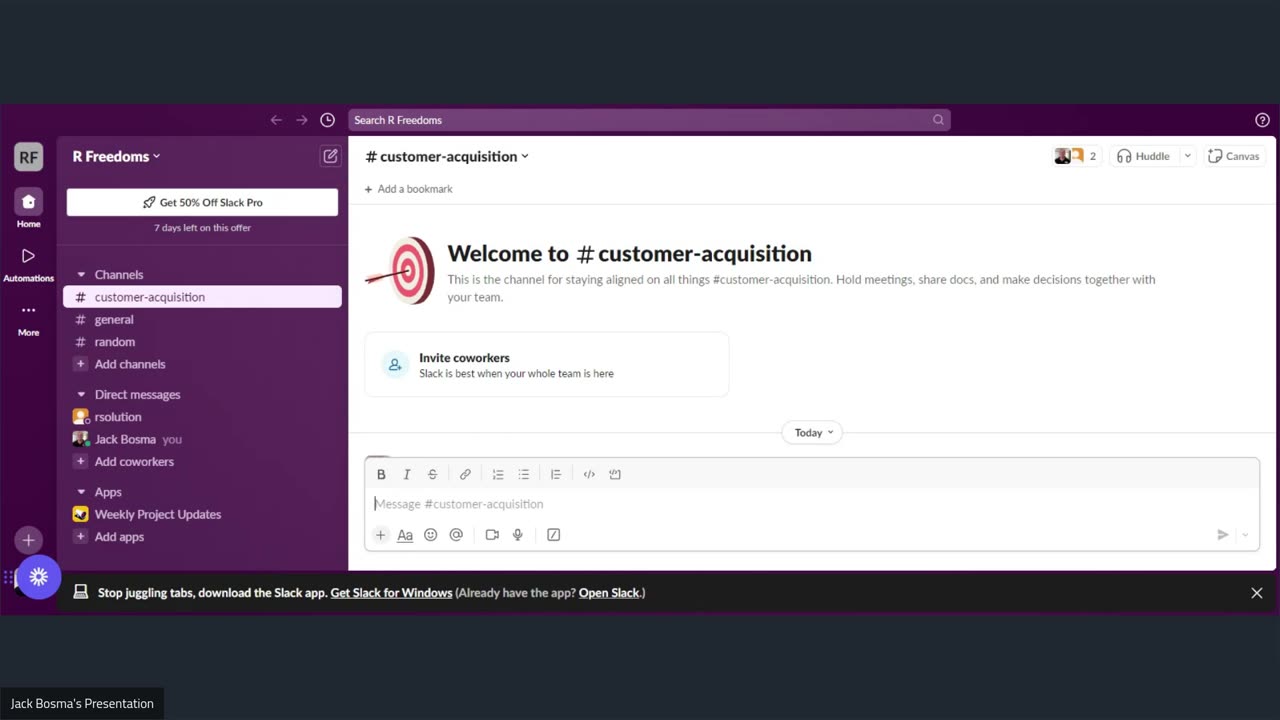Toggle bold formatting
The width and height of the screenshot is (1280, 720).
point(381,474)
